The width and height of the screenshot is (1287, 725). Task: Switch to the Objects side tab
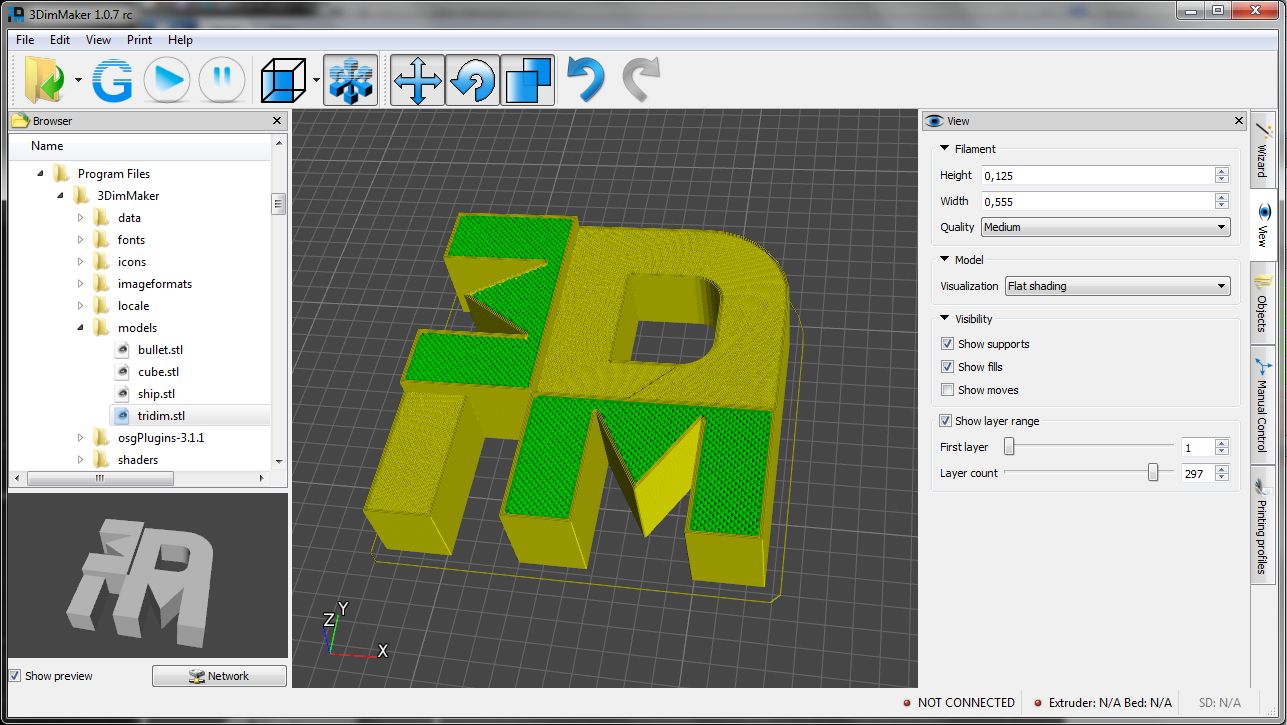[1263, 304]
